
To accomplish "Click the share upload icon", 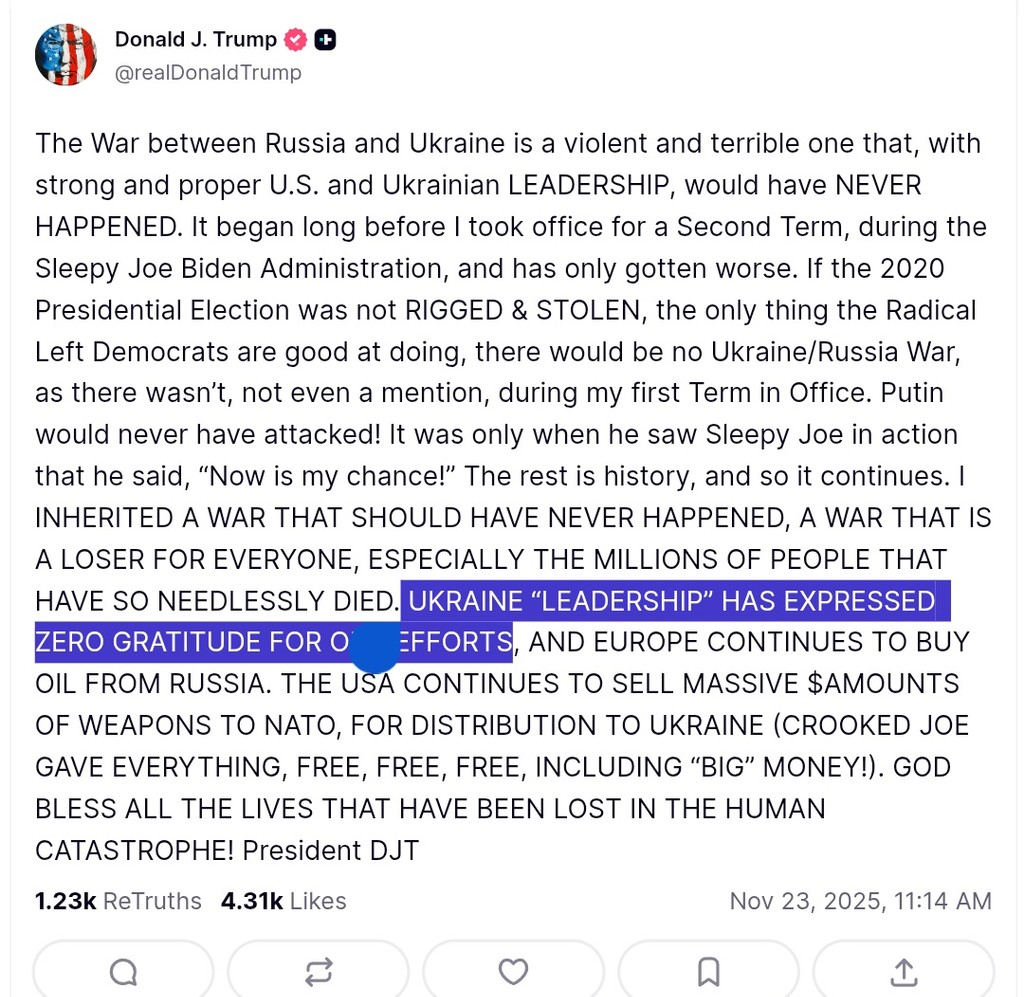I will (903, 971).
